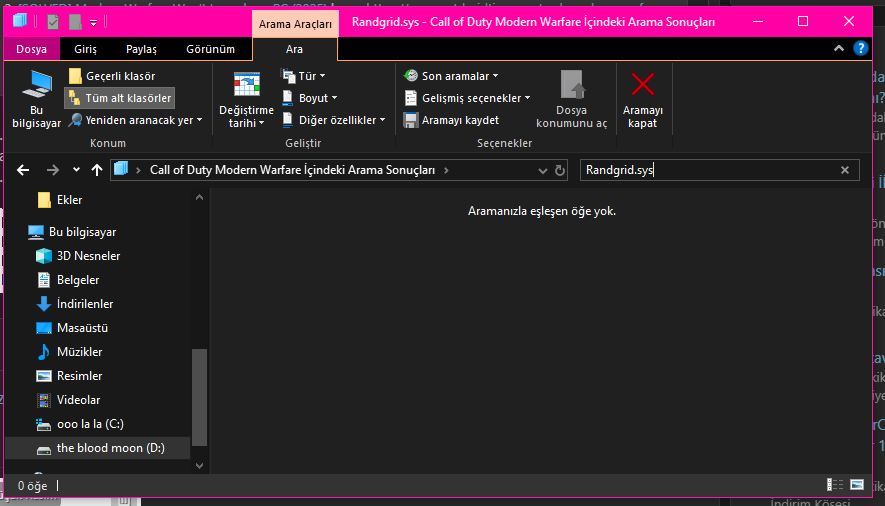This screenshot has height=506, width=885.
Task: Open Belgeler folder
Action: tap(68, 280)
